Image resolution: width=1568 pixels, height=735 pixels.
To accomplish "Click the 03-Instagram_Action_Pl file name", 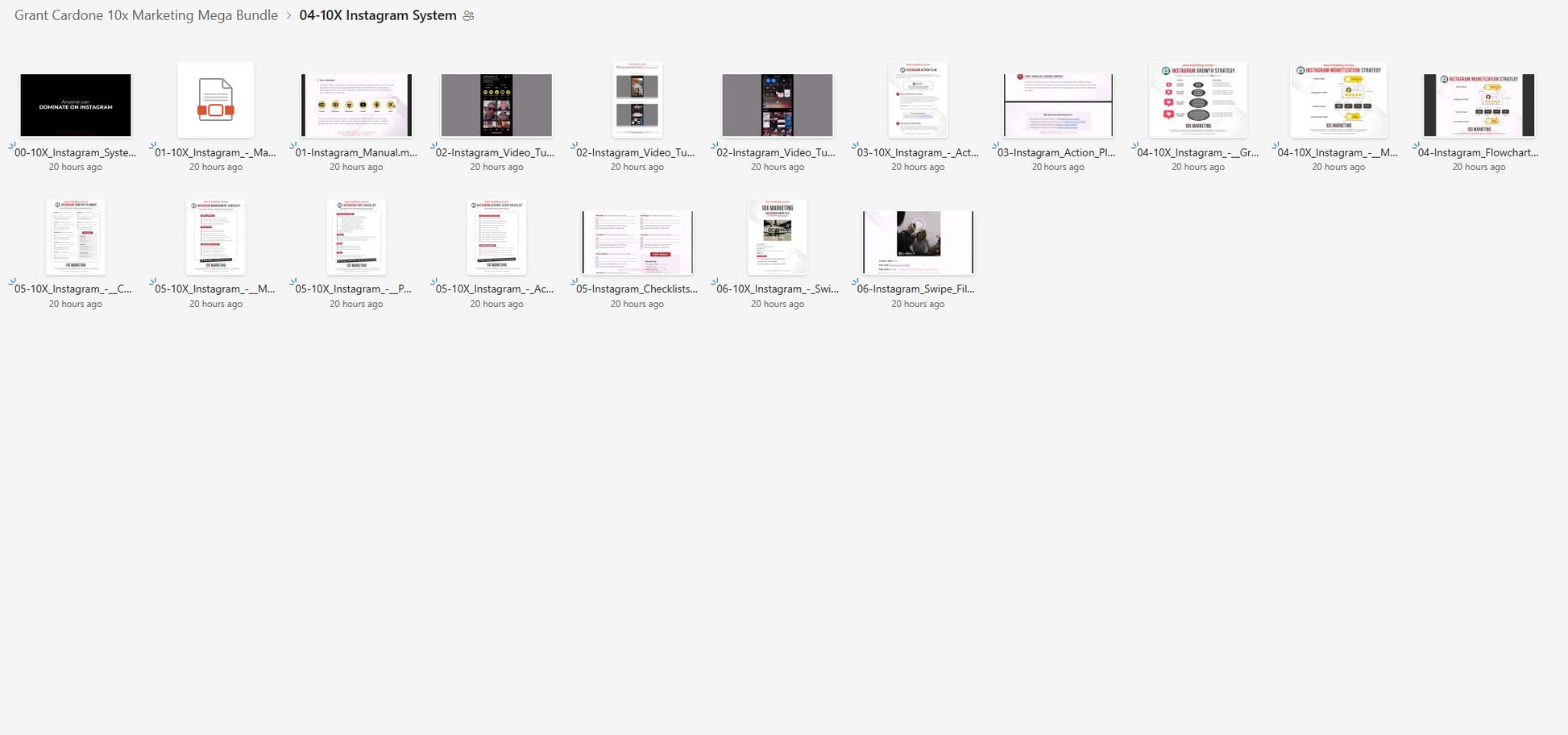I will [1056, 152].
